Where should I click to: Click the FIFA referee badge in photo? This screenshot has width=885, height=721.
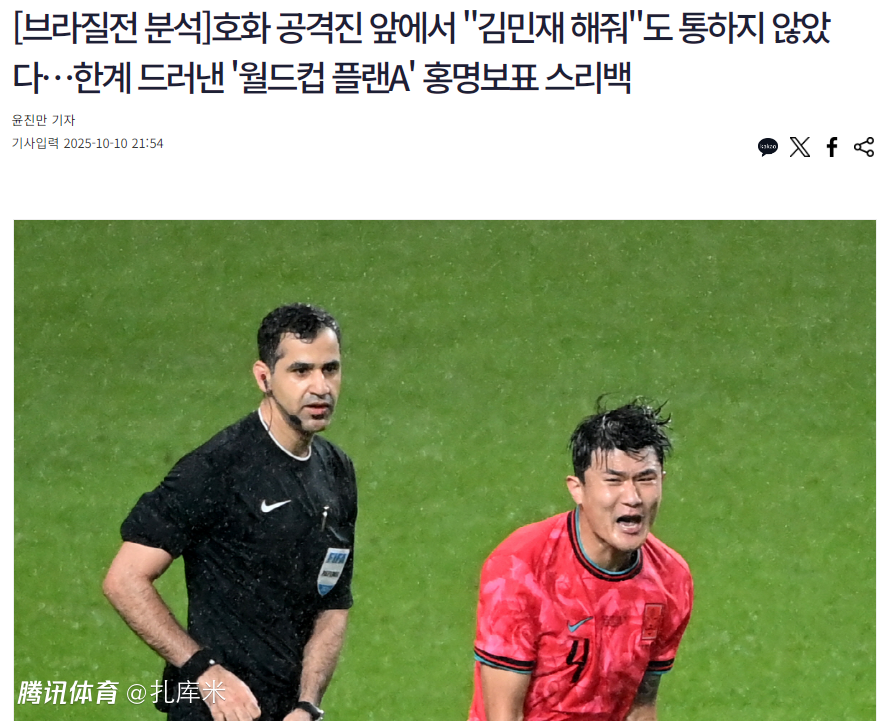(x=333, y=571)
